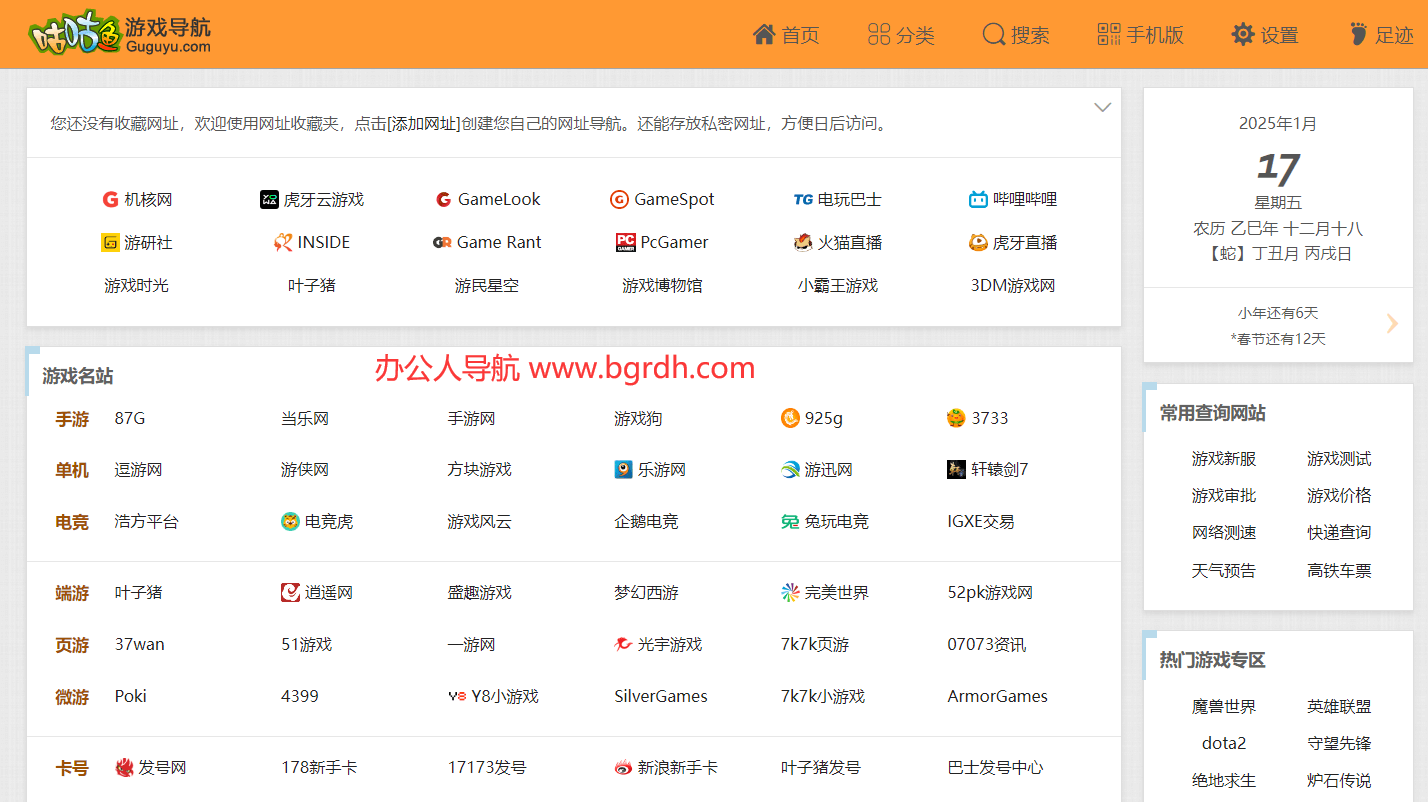Open the 足迹 nav item
The width and height of the screenshot is (1428, 802).
(x=1380, y=34)
